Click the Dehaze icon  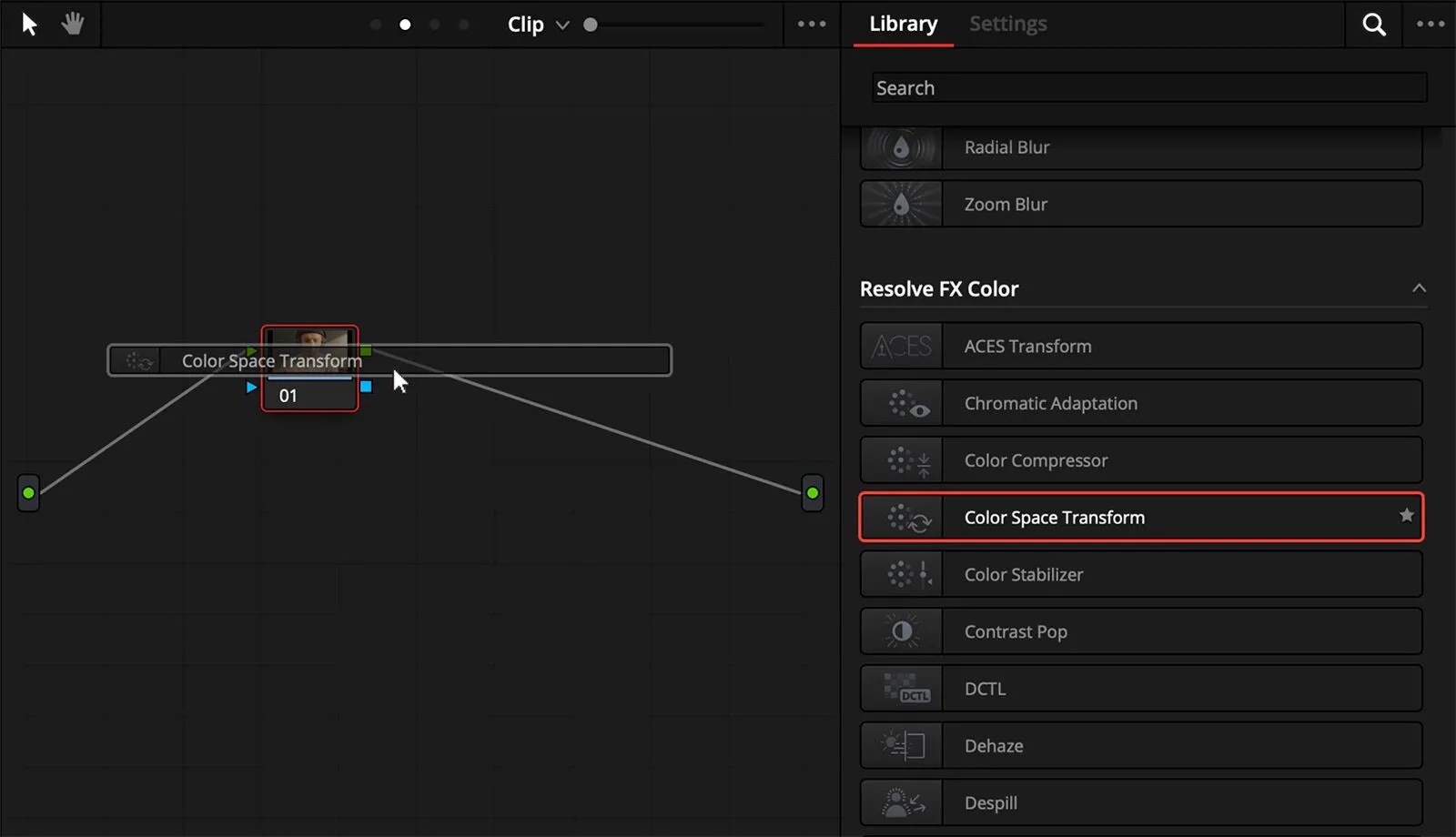tap(901, 746)
